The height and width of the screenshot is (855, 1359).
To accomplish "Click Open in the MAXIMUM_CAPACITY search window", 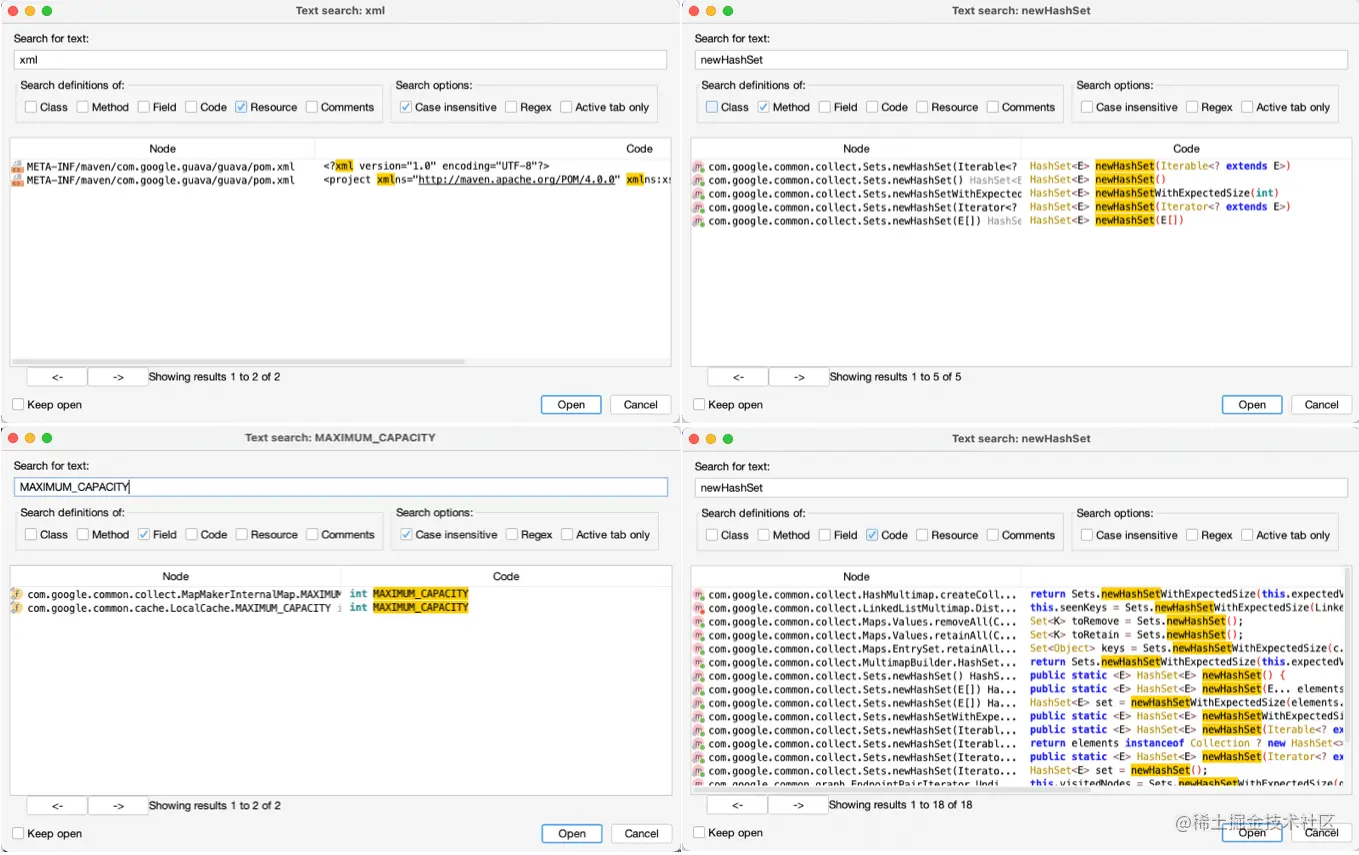I will pos(572,833).
